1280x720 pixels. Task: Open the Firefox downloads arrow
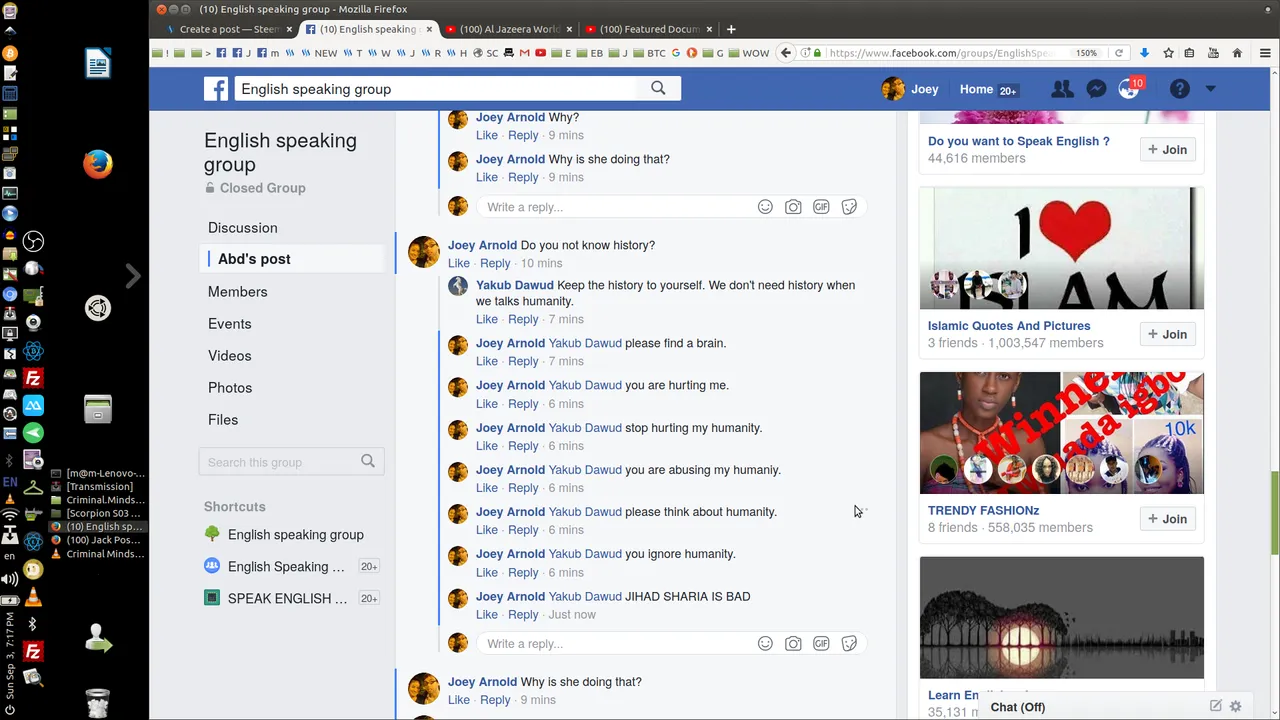tap(1145, 53)
